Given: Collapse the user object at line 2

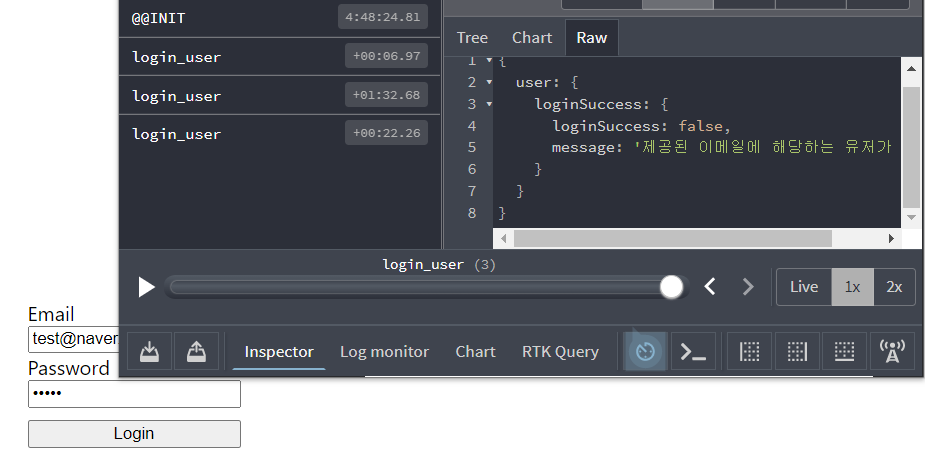Looking at the screenshot, I should 489,83.
